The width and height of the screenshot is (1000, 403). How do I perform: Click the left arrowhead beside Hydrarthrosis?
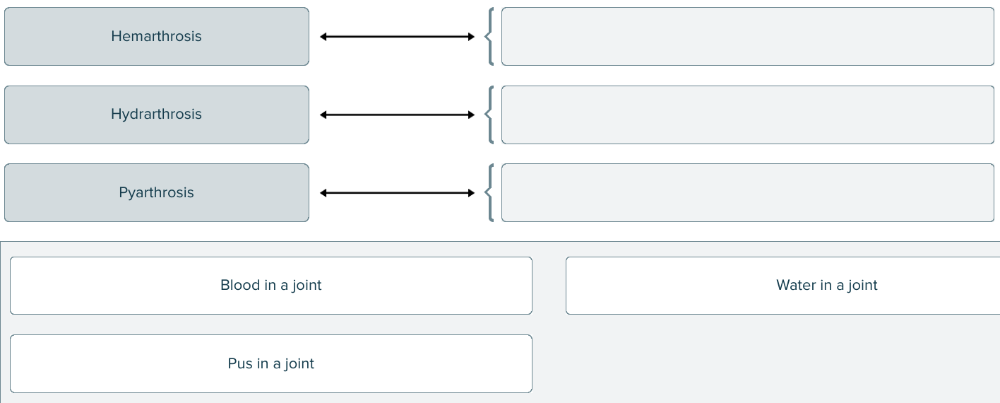(325, 115)
